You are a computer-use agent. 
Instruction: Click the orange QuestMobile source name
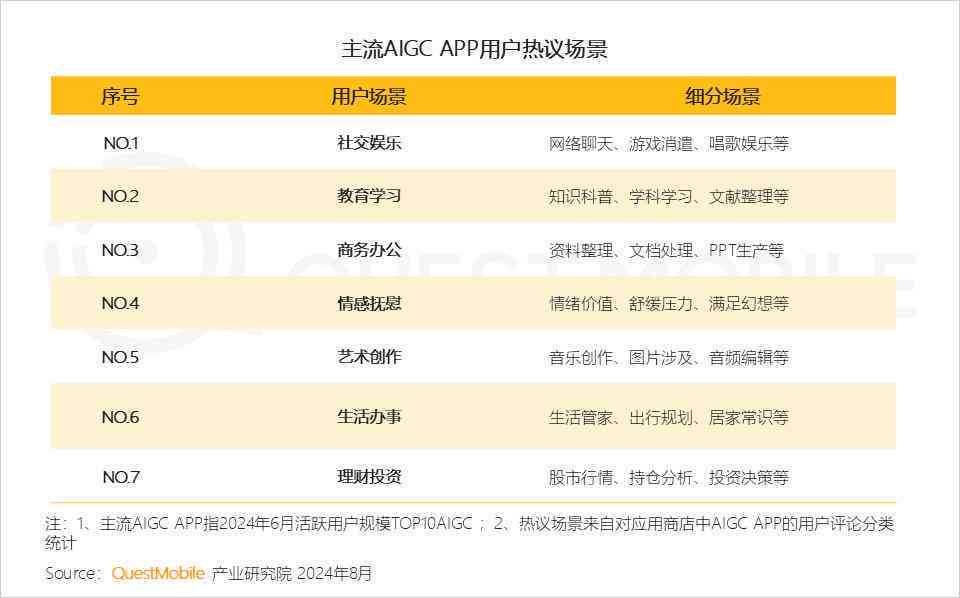pyautogui.click(x=158, y=574)
